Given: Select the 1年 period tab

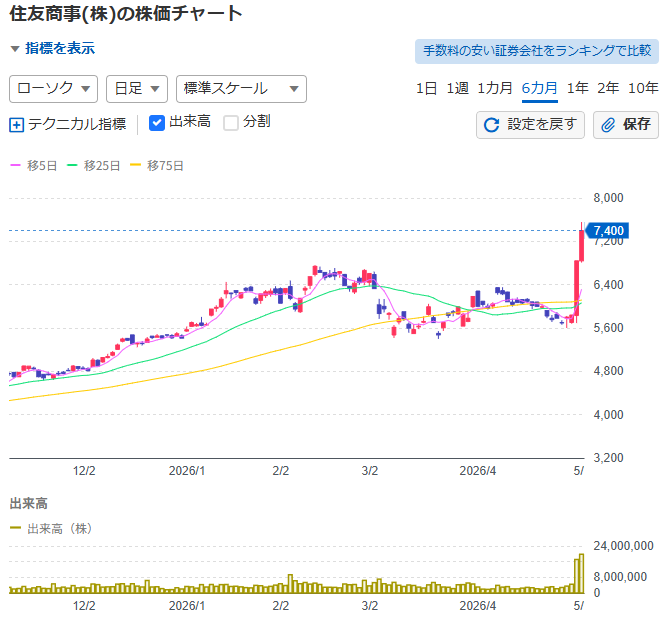Looking at the screenshot, I should (578, 88).
